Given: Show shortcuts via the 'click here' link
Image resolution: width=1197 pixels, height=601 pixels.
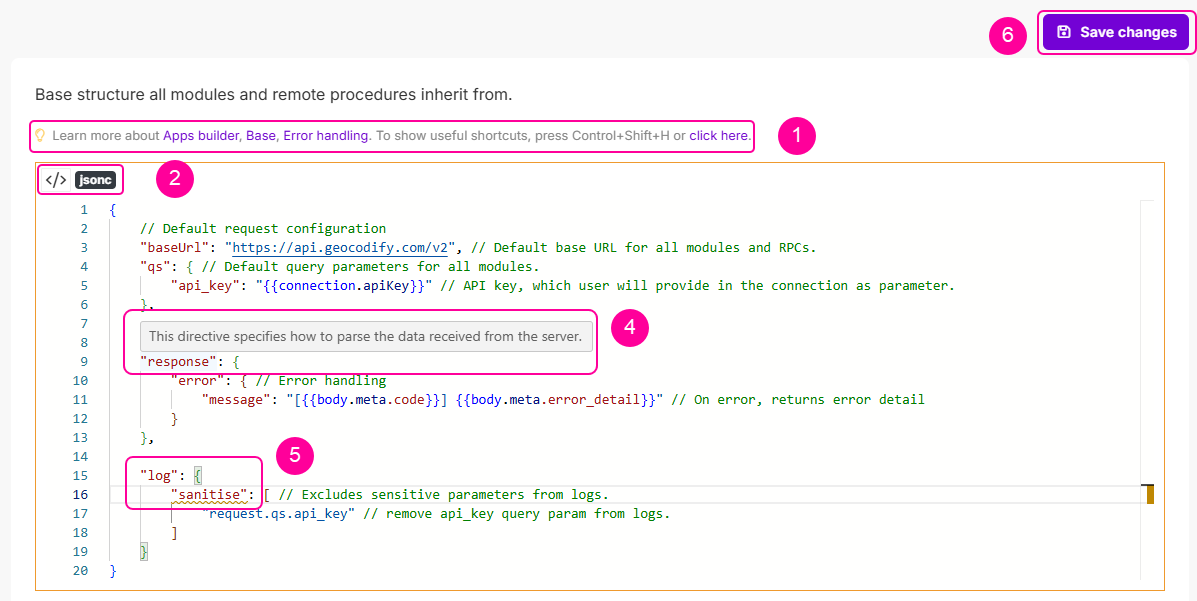Looking at the screenshot, I should [719, 135].
